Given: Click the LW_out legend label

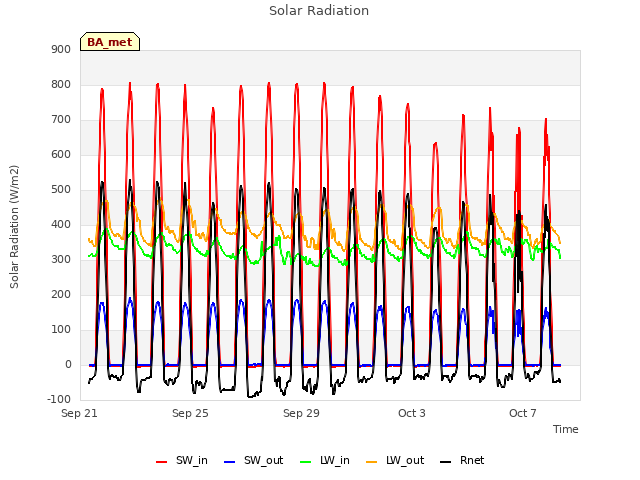Looking at the screenshot, I should [x=405, y=461].
